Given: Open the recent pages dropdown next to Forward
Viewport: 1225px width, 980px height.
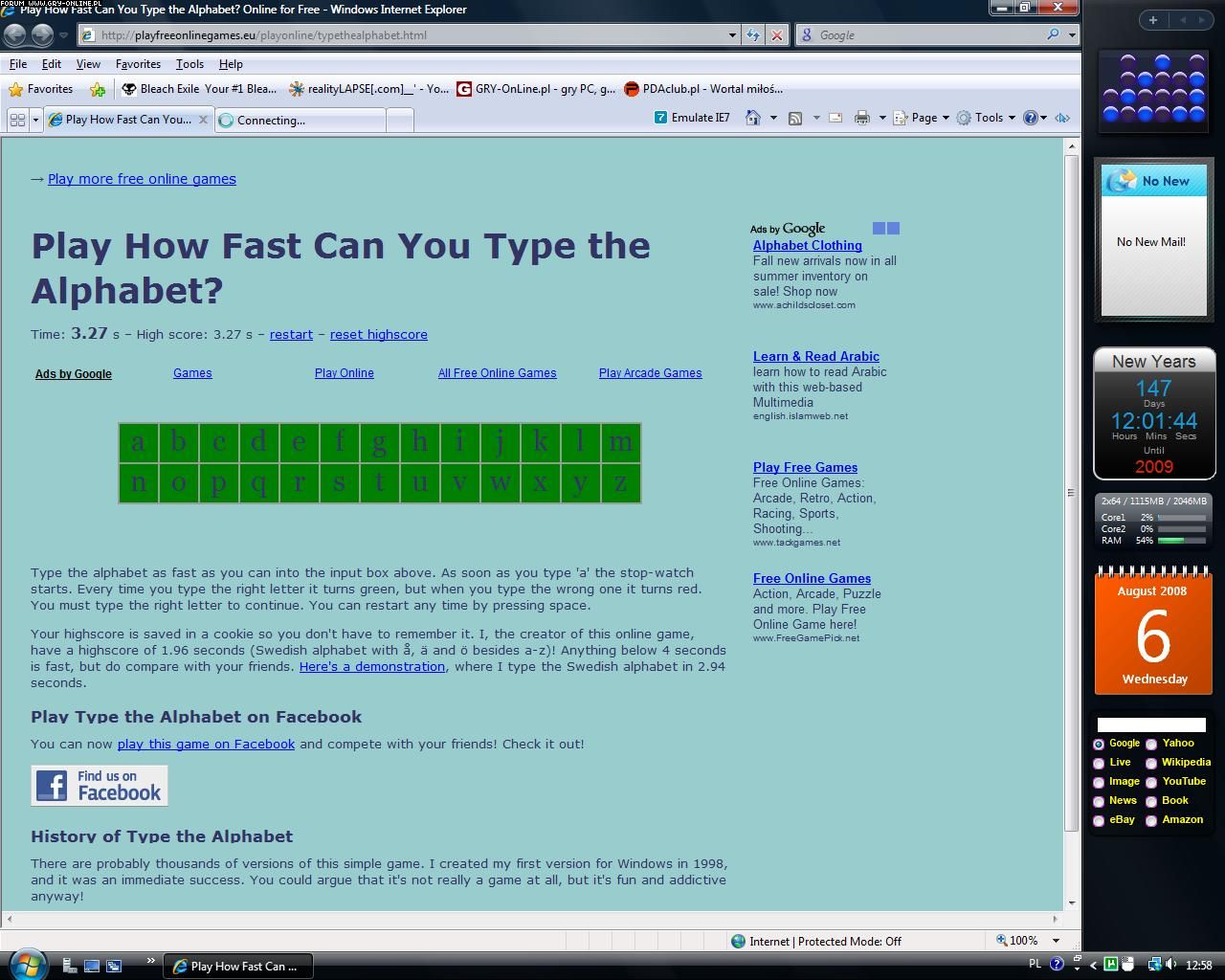Looking at the screenshot, I should coord(63,34).
